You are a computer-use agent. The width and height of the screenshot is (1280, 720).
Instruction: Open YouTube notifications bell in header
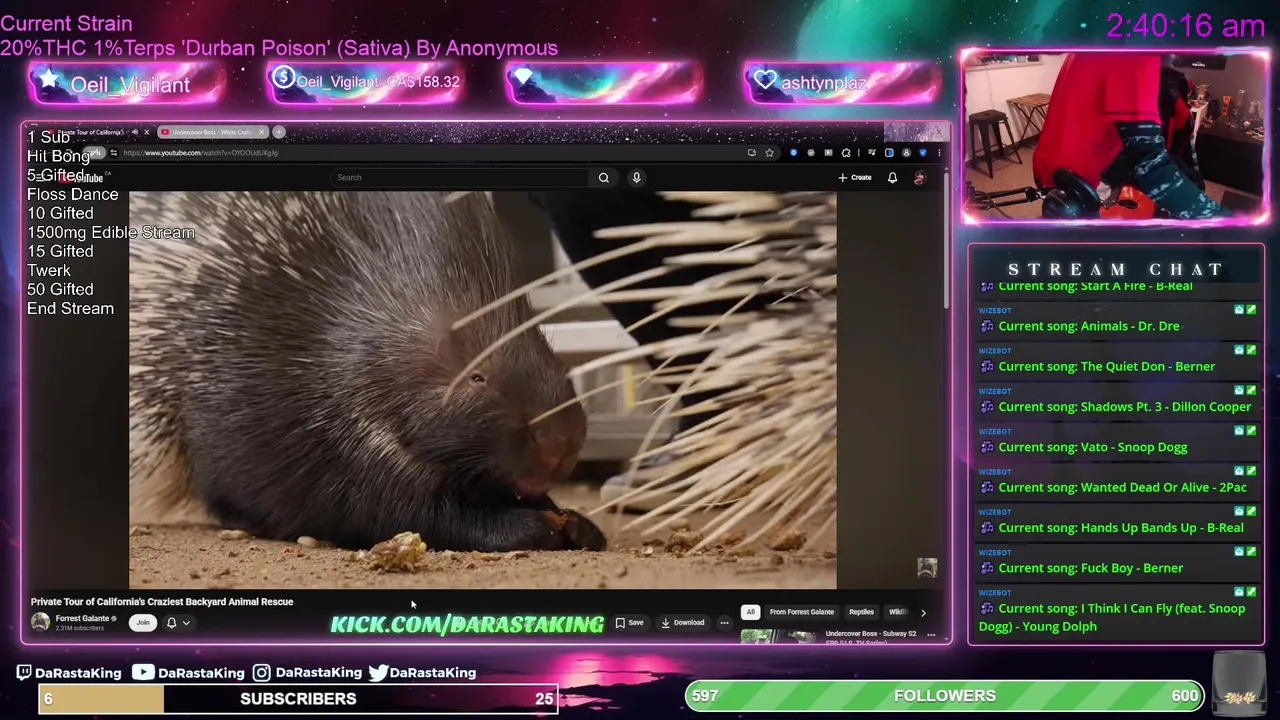892,177
